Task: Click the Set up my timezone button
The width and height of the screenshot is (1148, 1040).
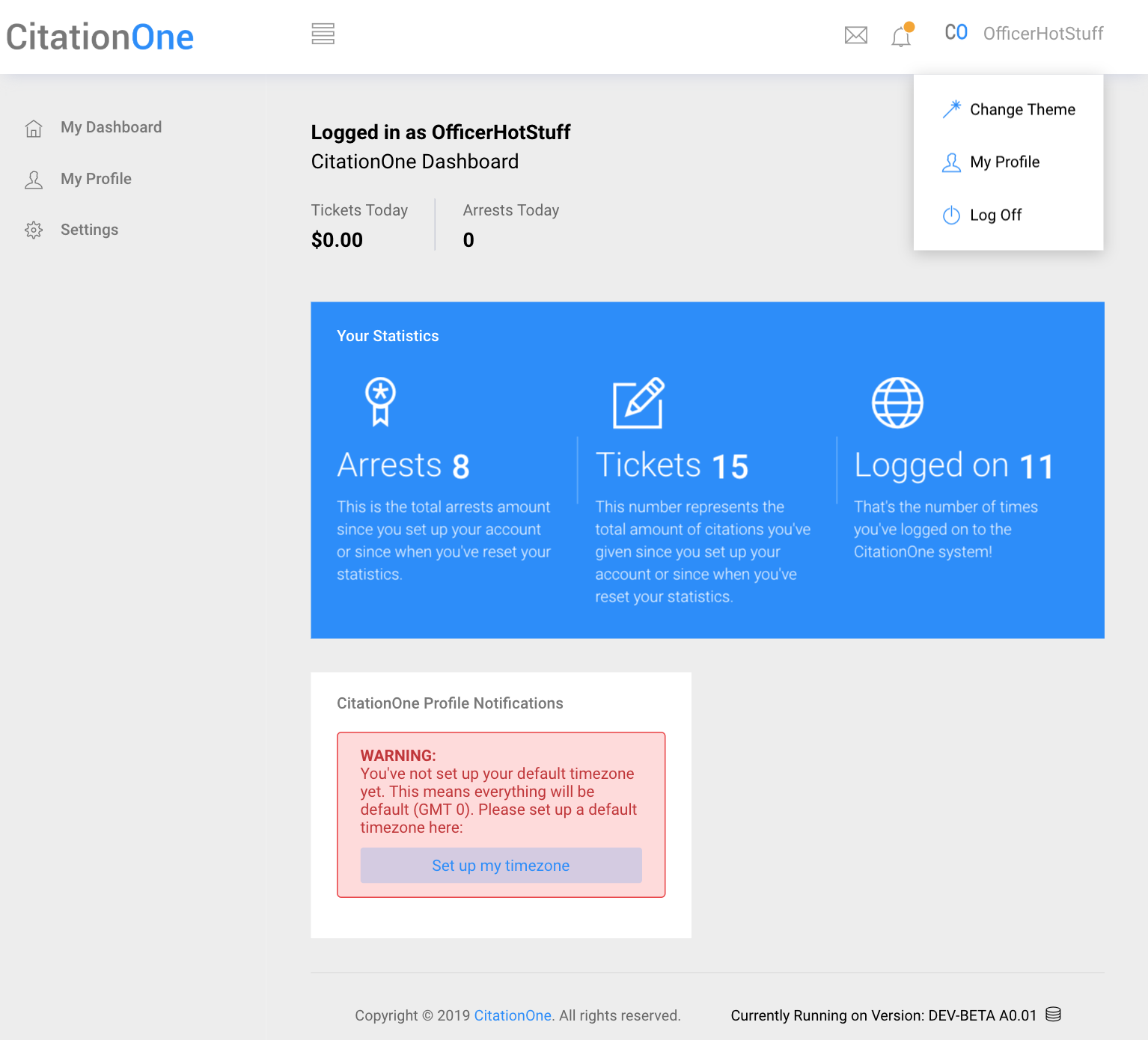Action: pos(501,866)
